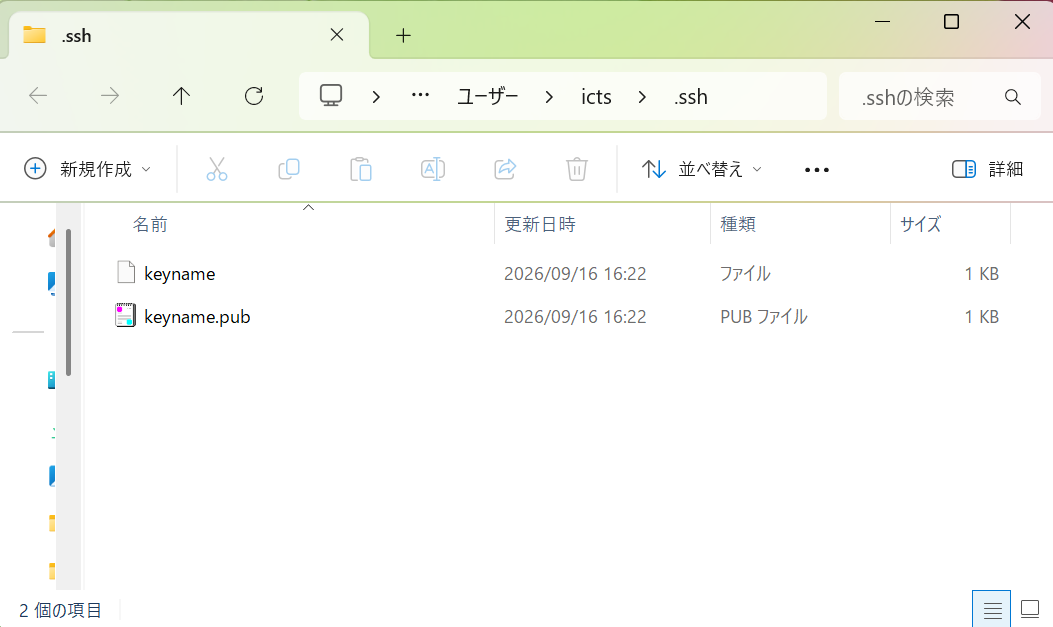Add a new tab
Viewport: 1053px width, 627px height.
[x=403, y=36]
